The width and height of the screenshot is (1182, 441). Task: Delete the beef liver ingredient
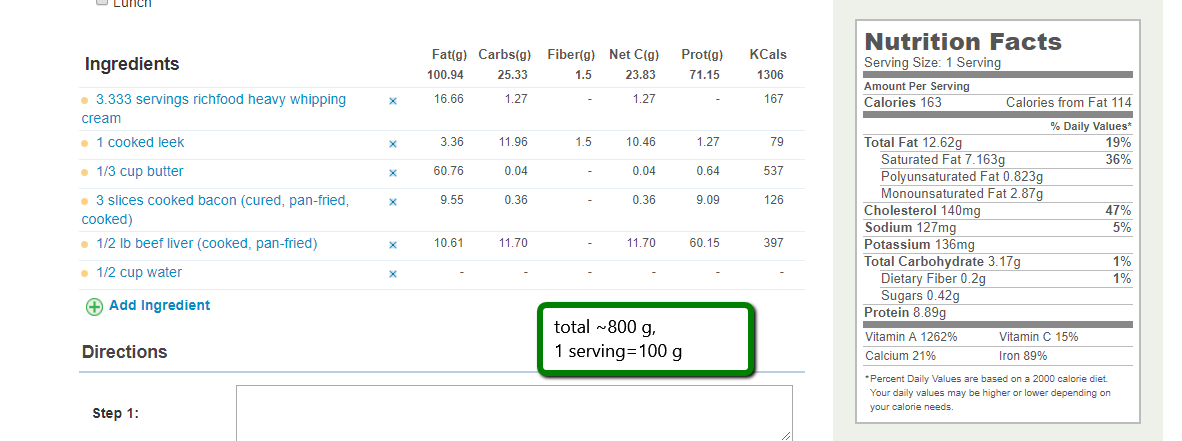393,245
